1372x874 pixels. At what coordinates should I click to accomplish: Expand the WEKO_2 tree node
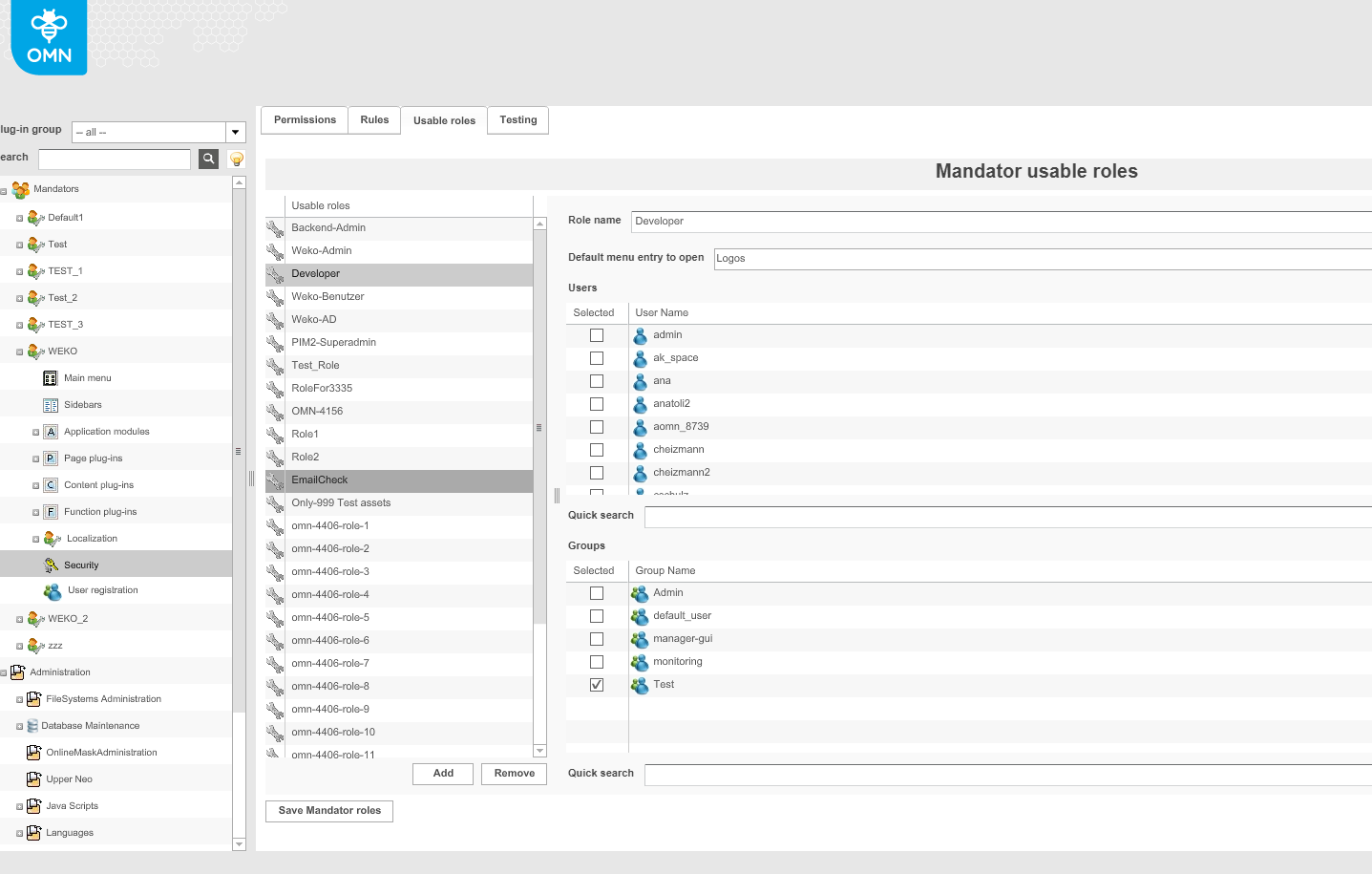click(x=19, y=618)
